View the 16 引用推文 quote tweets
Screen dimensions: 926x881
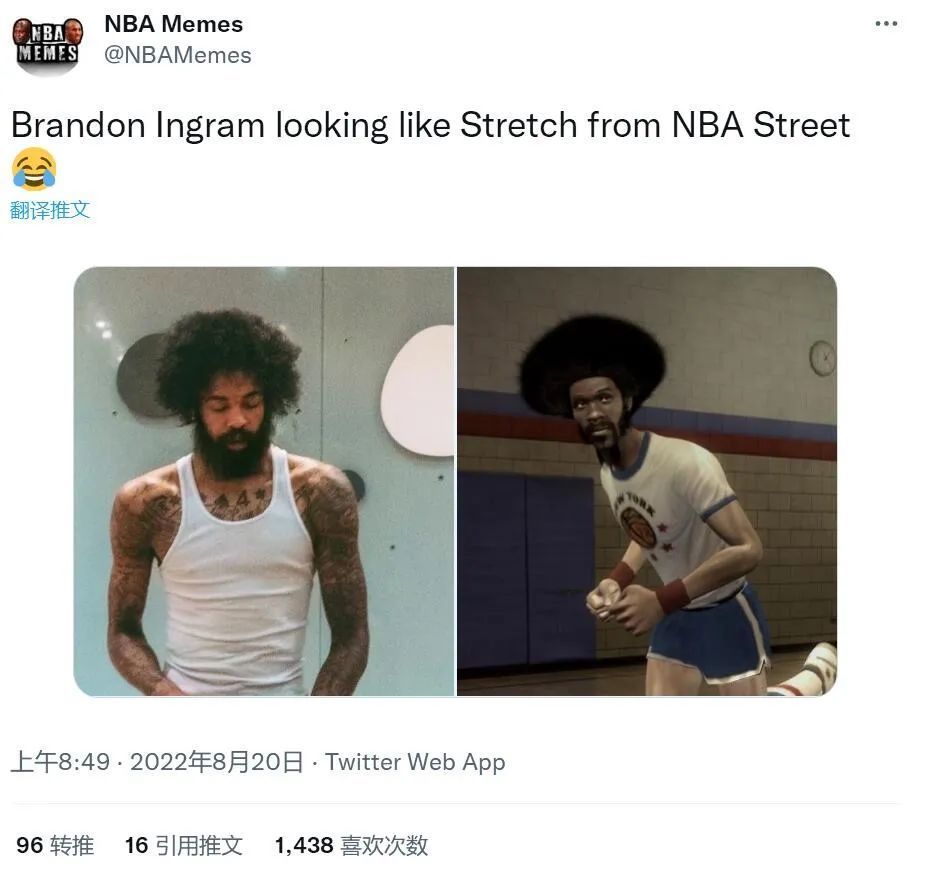tap(184, 845)
